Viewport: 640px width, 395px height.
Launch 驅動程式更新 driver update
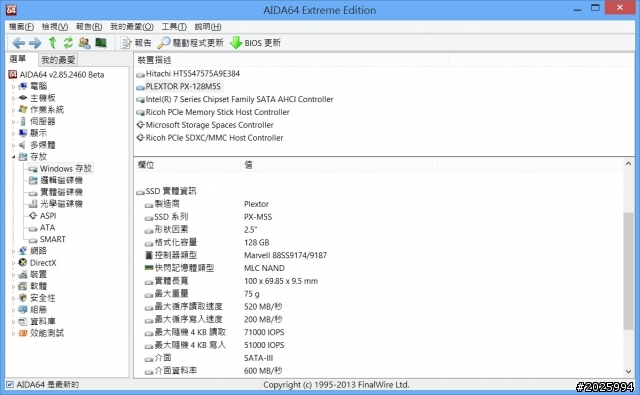tap(191, 42)
